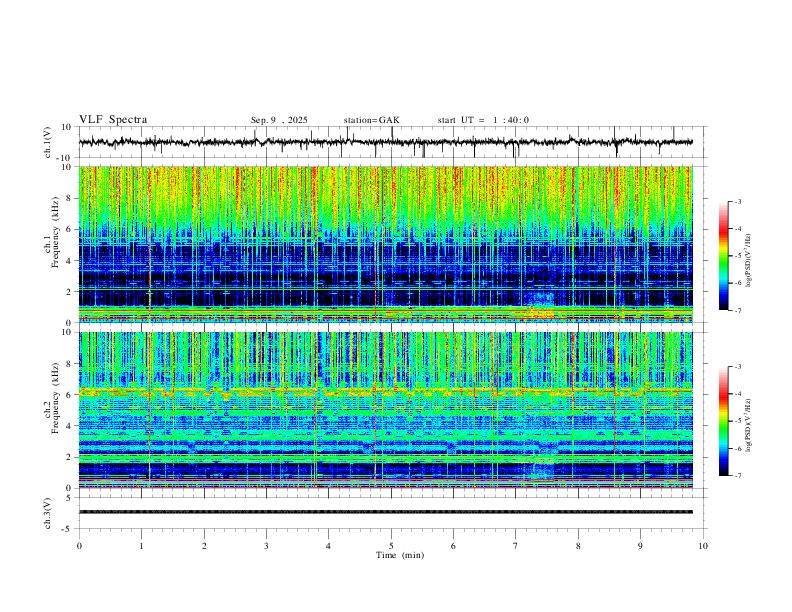792x612 pixels.
Task: Click time axis tick label "10" at bottom
Action: coord(703,546)
